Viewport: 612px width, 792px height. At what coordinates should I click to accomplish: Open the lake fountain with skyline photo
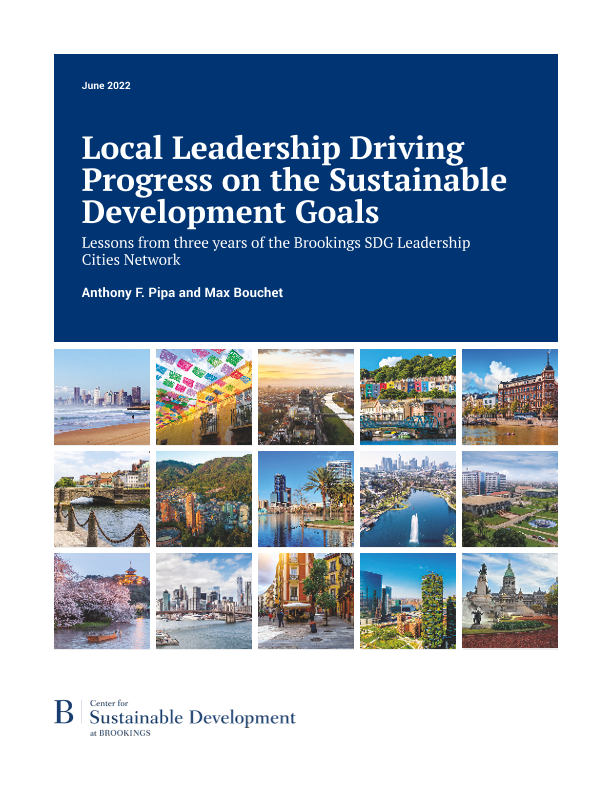tap(408, 499)
